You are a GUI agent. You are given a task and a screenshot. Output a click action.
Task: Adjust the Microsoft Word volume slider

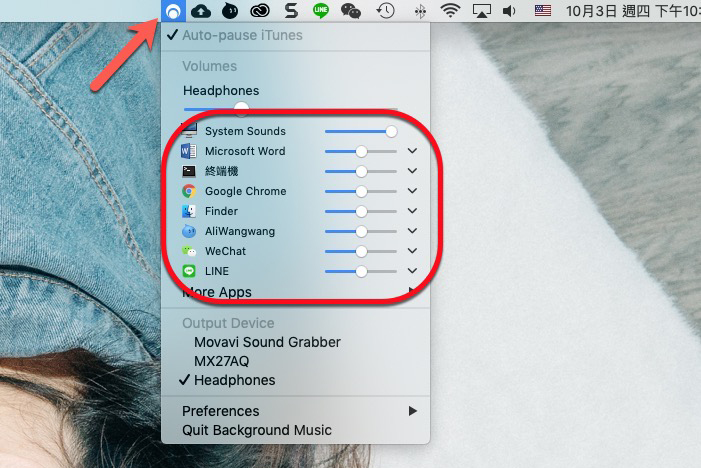tap(361, 152)
